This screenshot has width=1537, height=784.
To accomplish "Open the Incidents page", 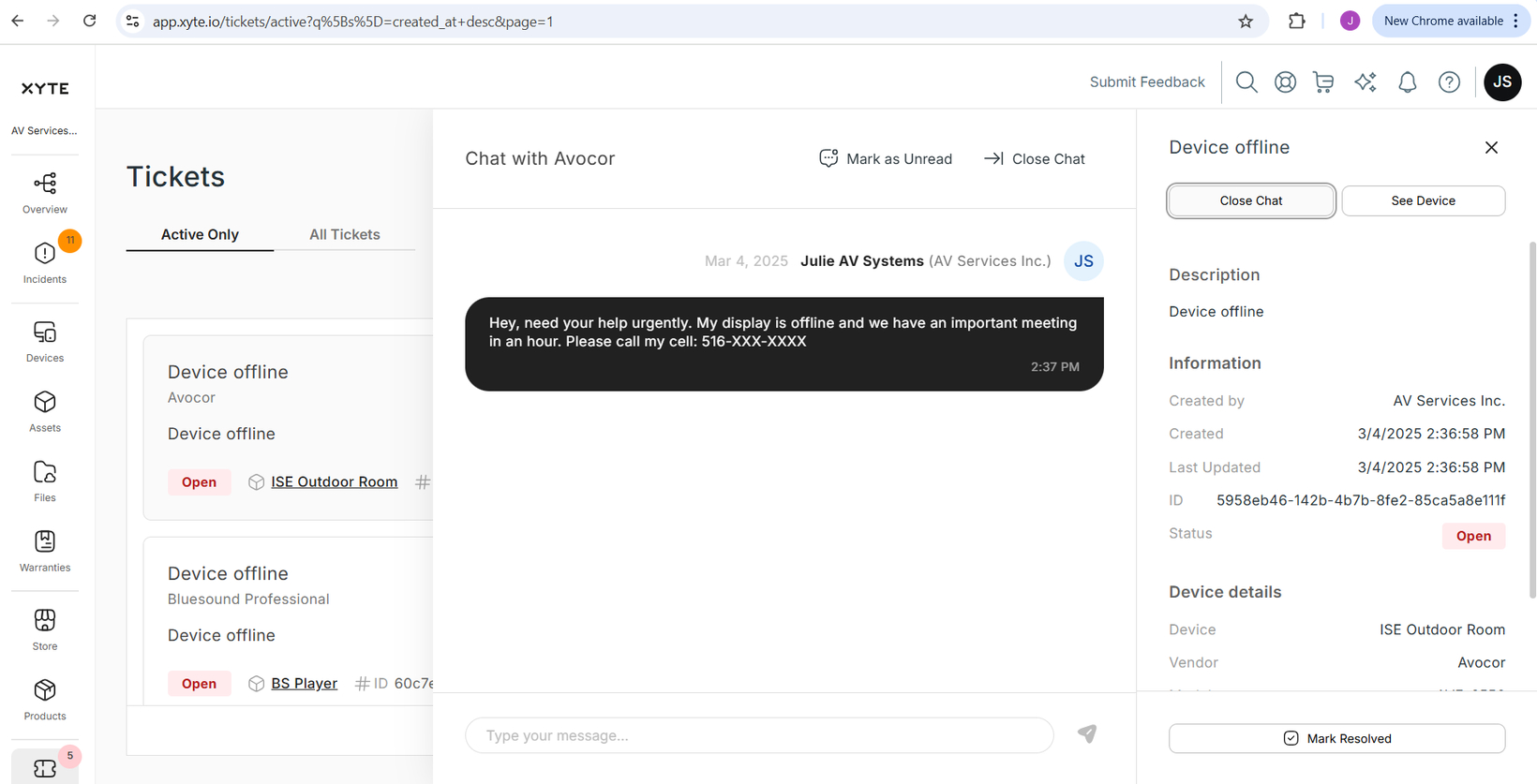I will 45,262.
